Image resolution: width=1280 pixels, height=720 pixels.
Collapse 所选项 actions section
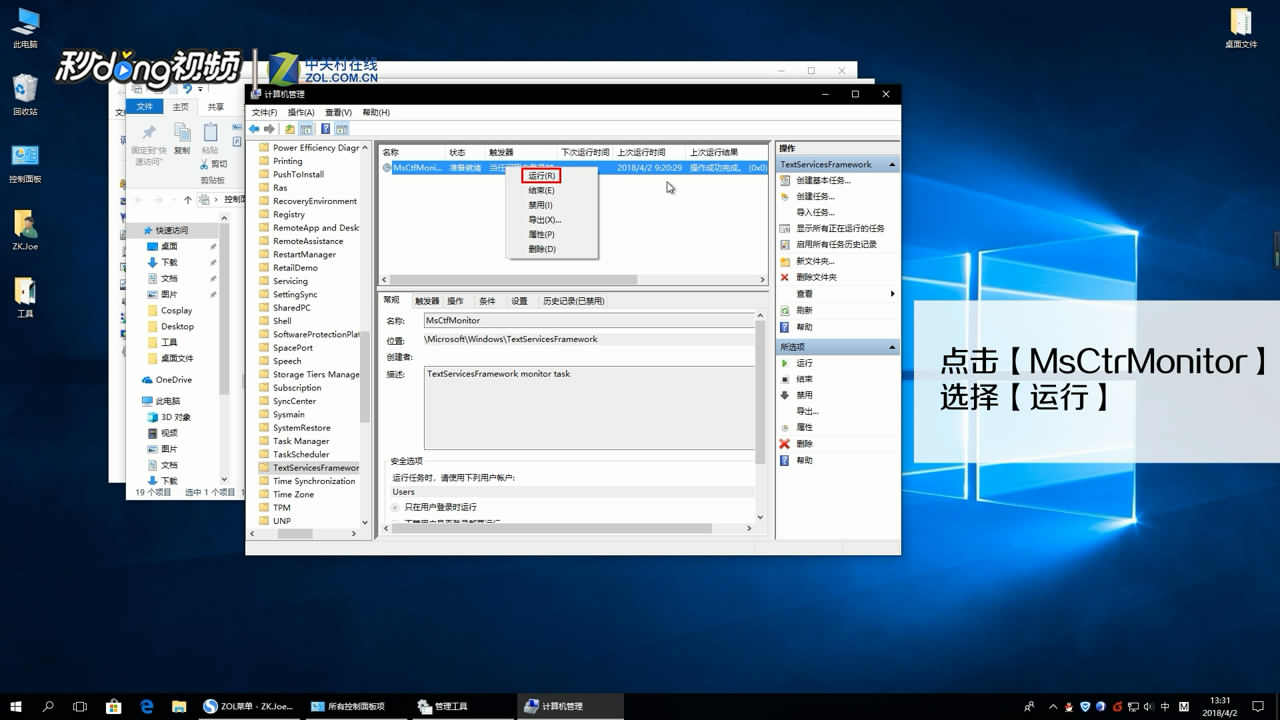click(891, 347)
